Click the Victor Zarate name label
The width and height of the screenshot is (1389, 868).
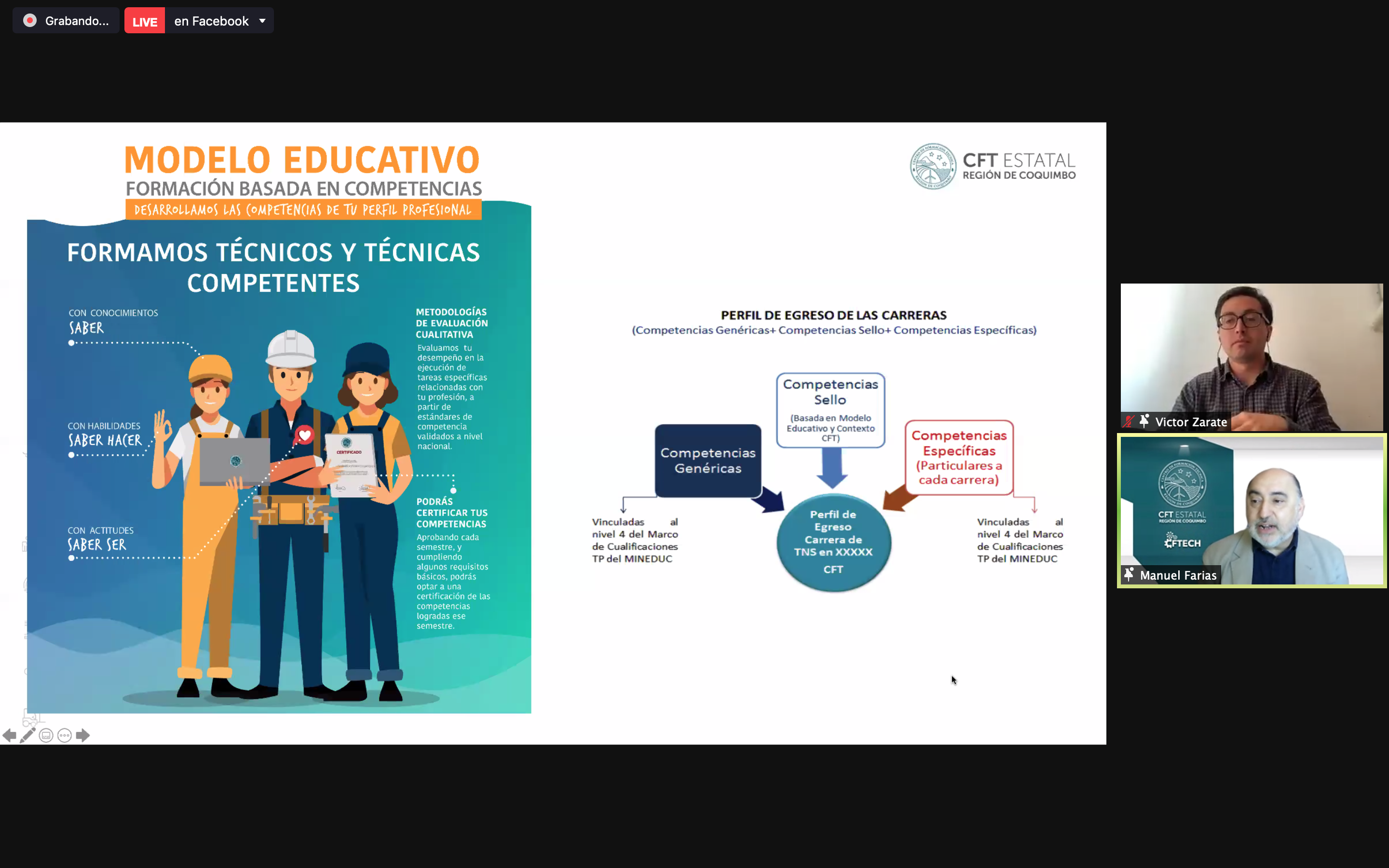[x=1190, y=422]
